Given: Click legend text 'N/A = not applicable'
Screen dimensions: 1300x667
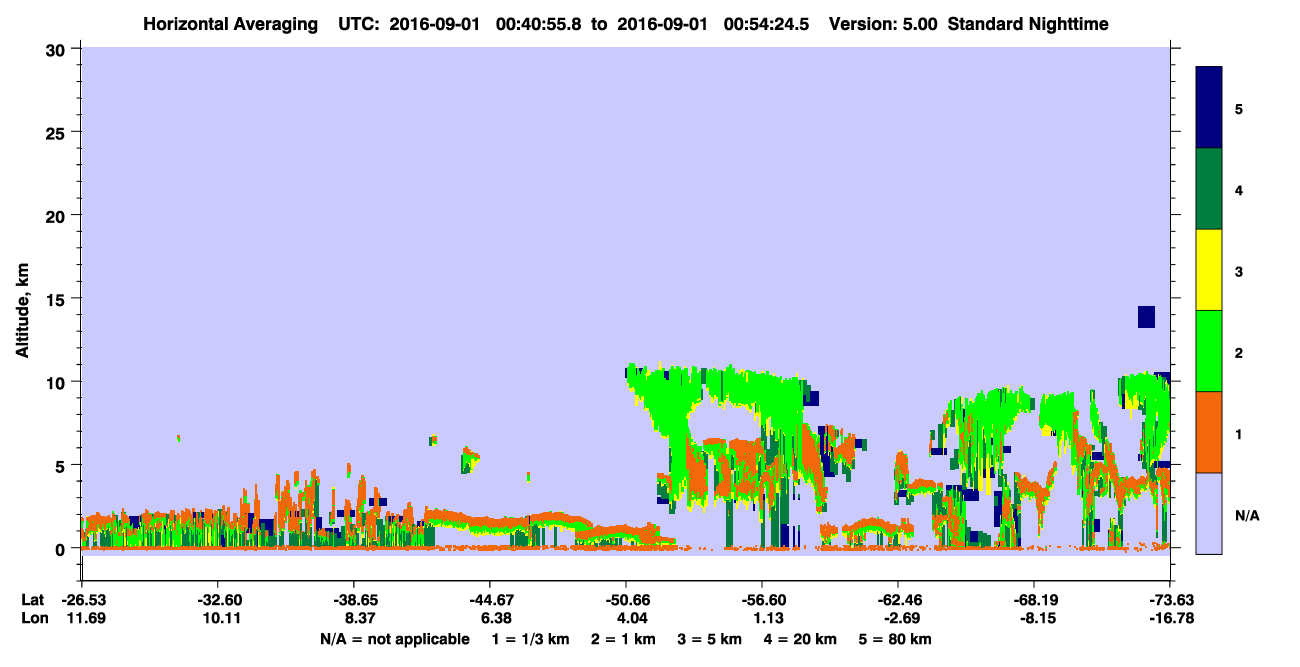Looking at the screenshot, I should coord(394,639).
